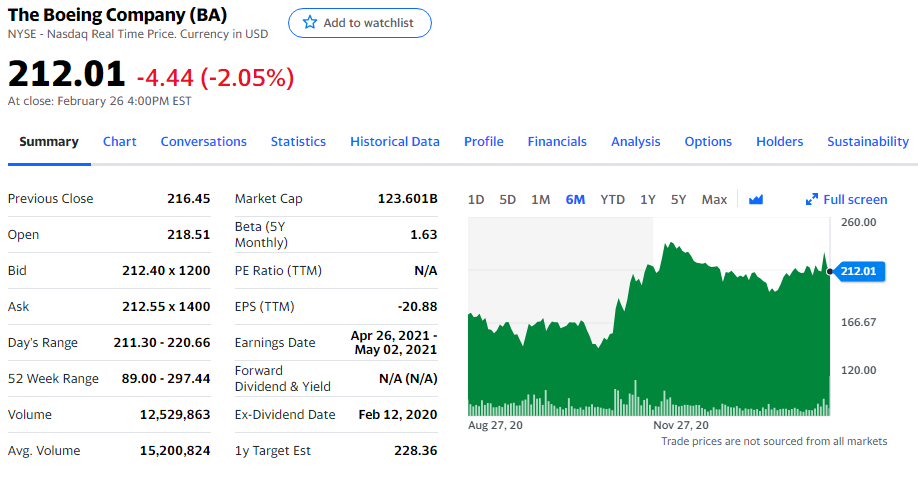918x497 pixels.
Task: Go to the Statistics tab
Action: tap(298, 142)
